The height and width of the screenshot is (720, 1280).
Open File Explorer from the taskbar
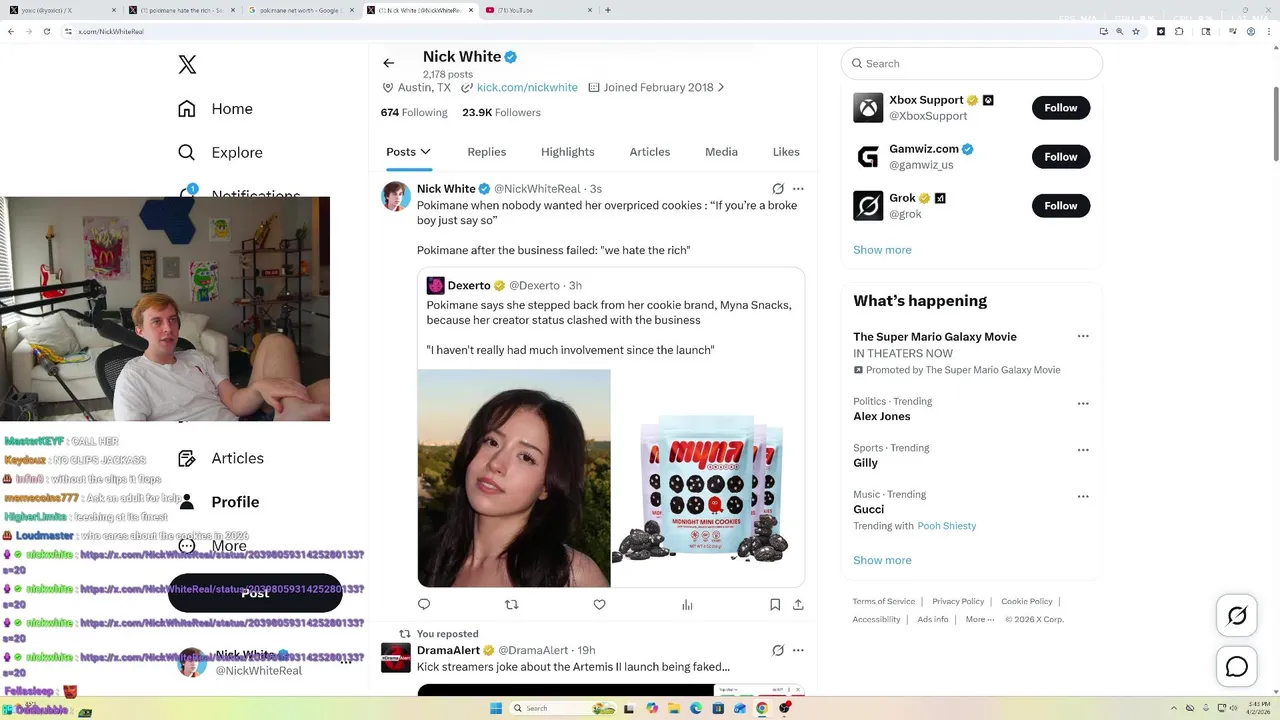[x=675, y=708]
